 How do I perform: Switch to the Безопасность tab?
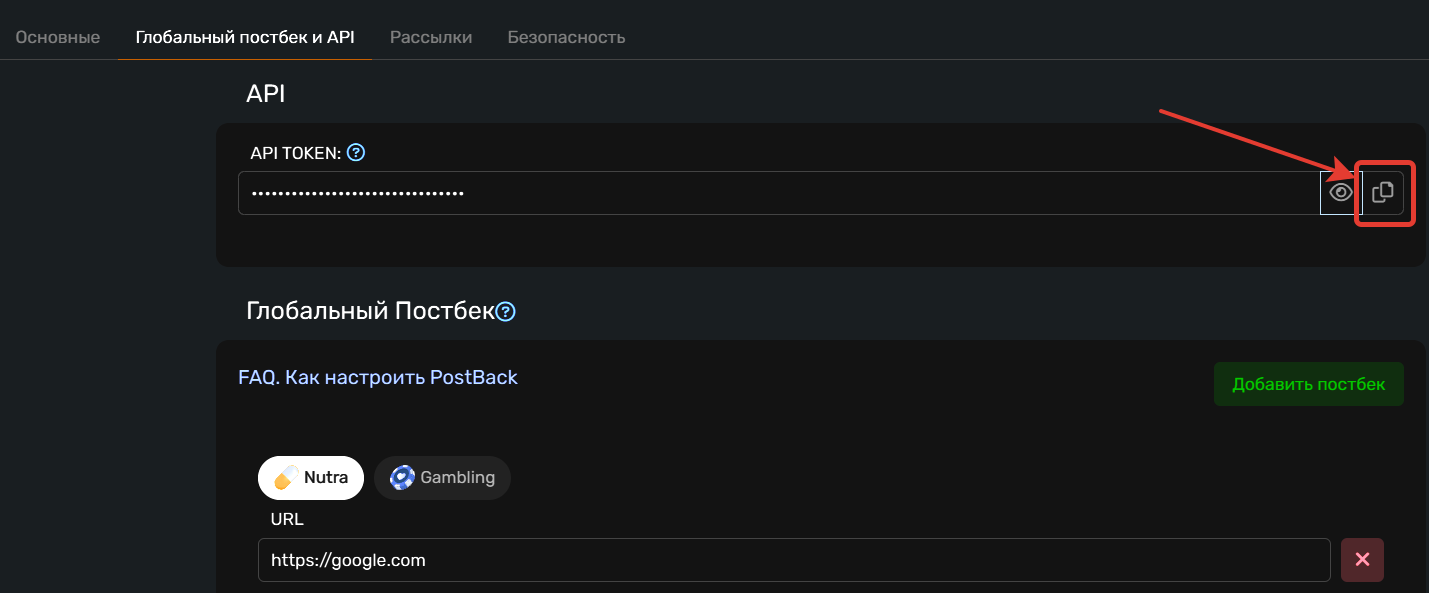(566, 37)
